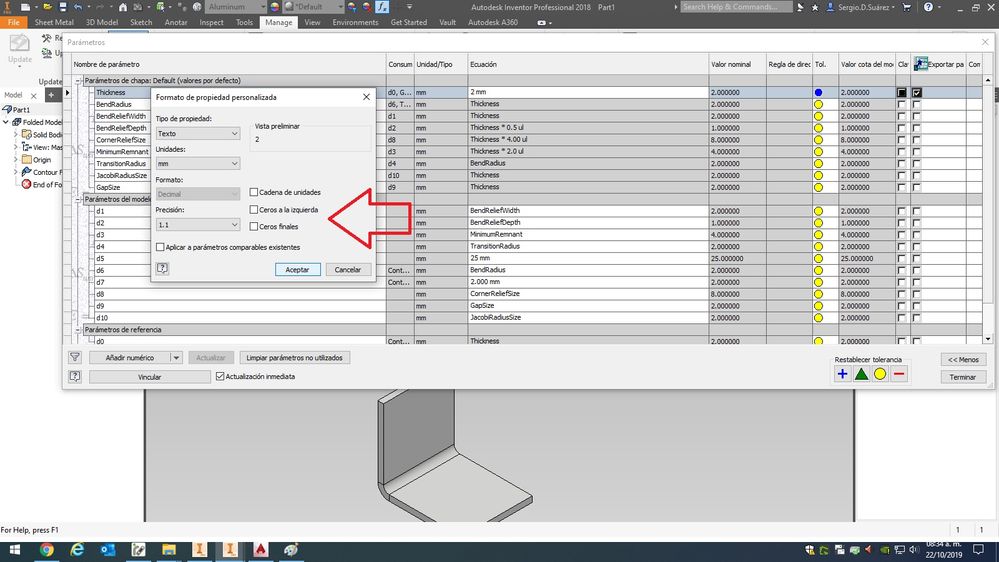The image size is (999, 562).
Task: Enable Ceros finales checkbox
Action: [254, 226]
